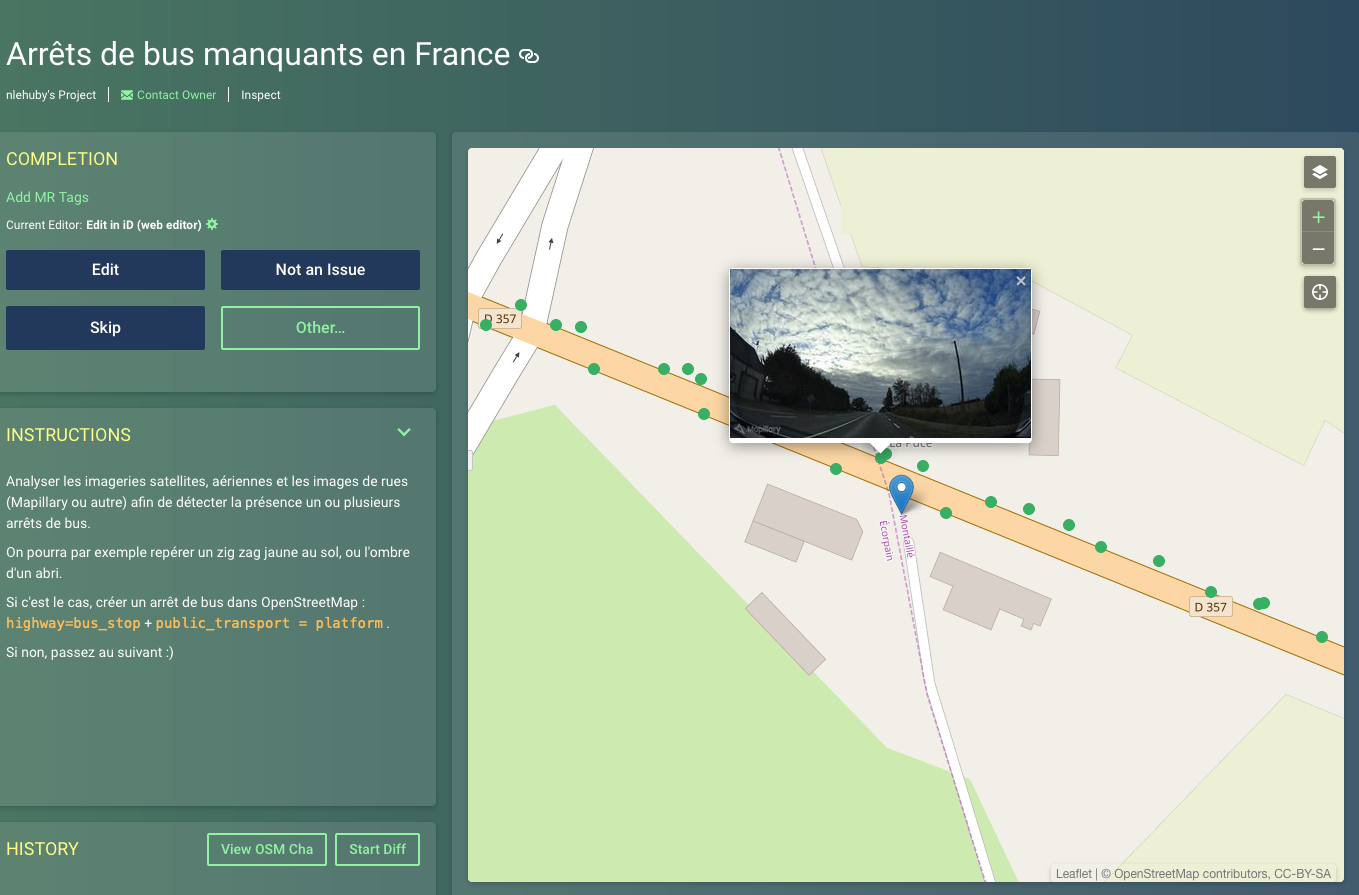Open the Other... options
This screenshot has width=1359, height=895.
(320, 327)
